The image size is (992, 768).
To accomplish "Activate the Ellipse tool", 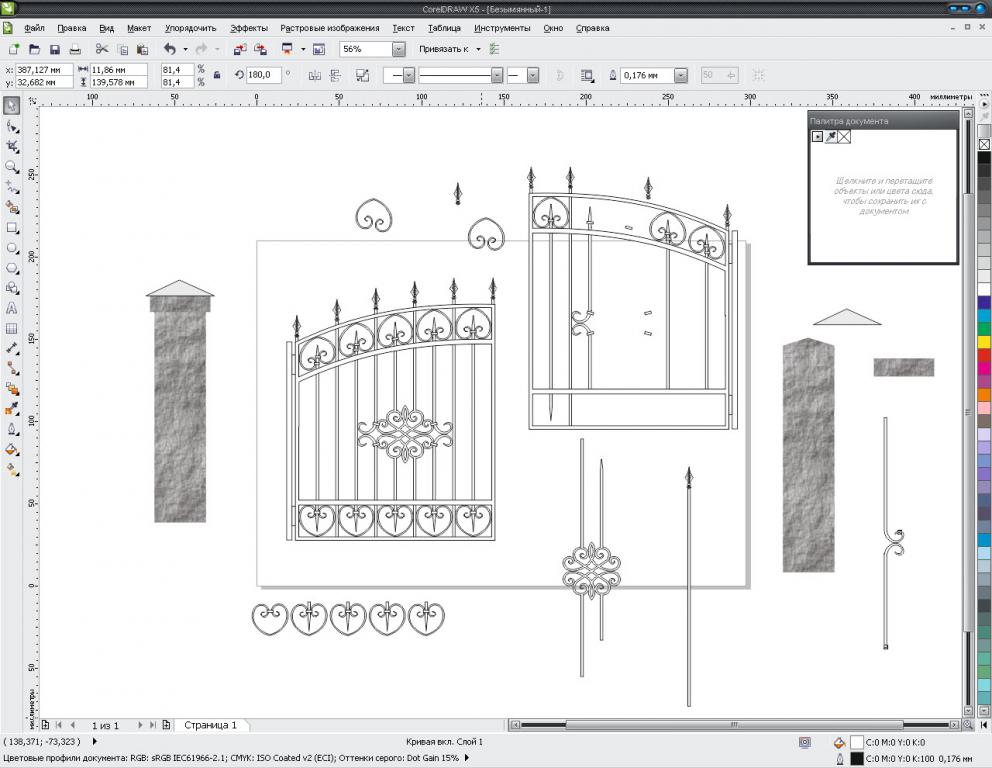I will (12, 248).
